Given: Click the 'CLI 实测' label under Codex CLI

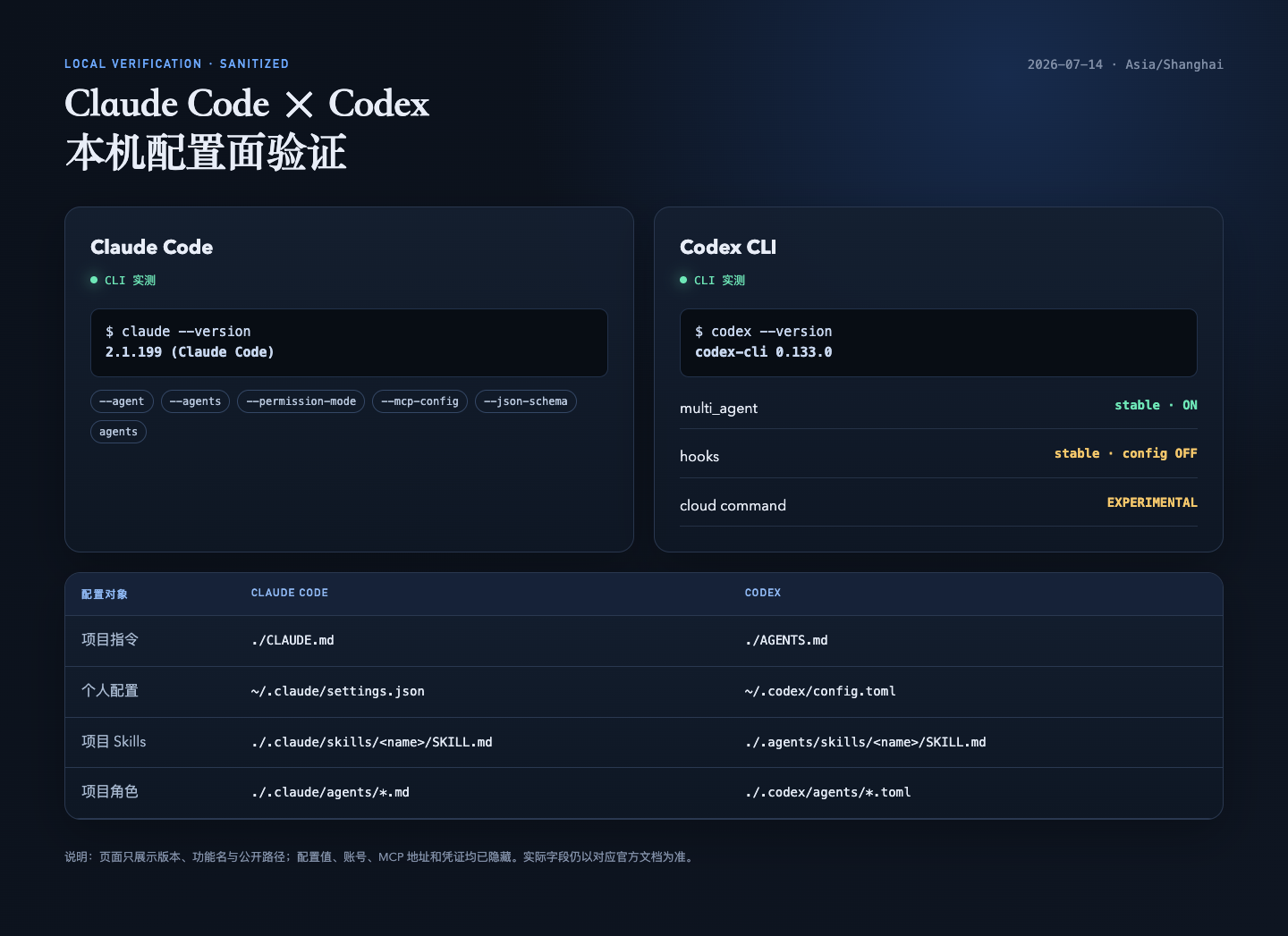Looking at the screenshot, I should [719, 281].
